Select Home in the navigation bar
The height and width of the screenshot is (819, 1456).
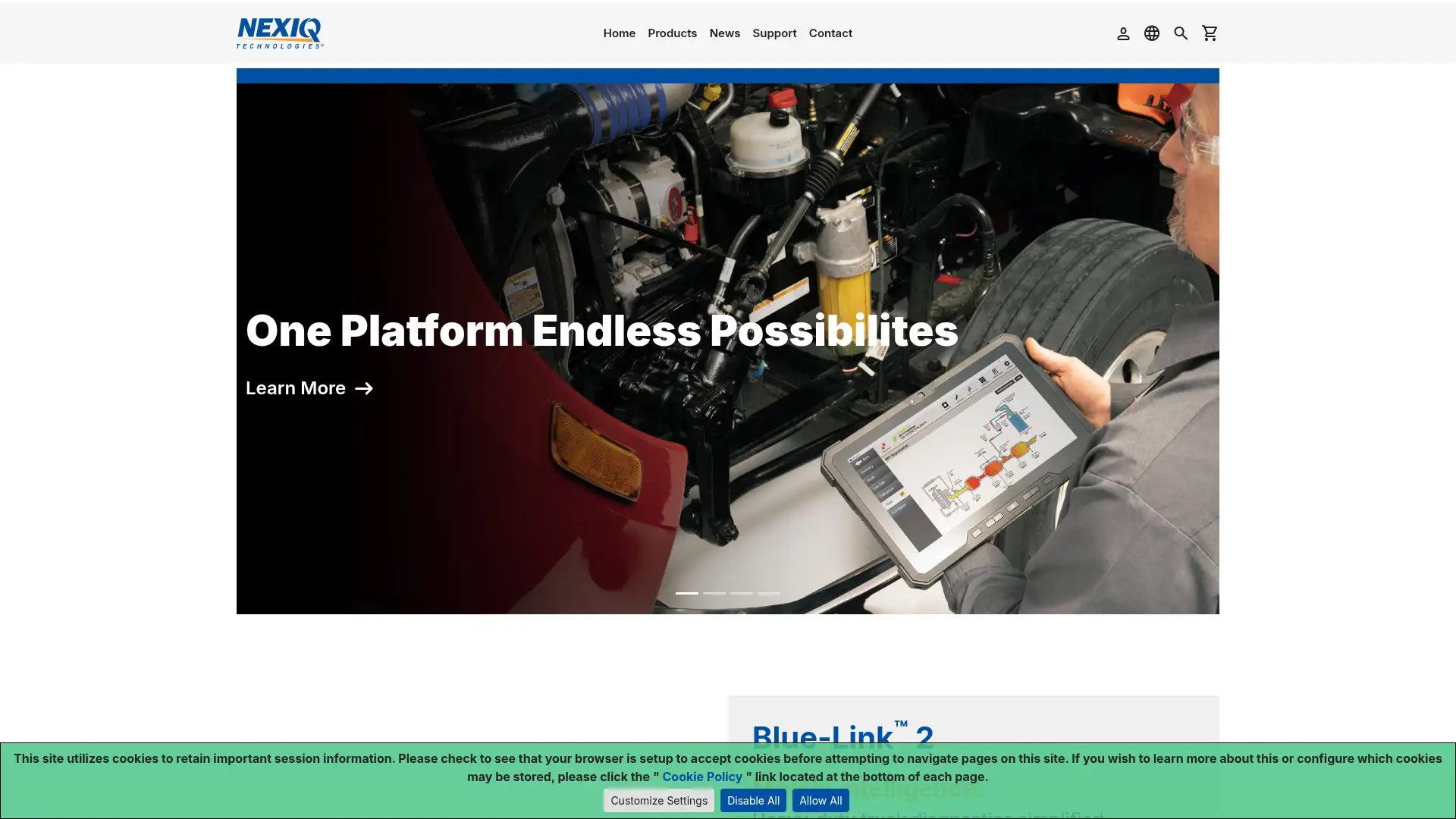click(x=619, y=33)
